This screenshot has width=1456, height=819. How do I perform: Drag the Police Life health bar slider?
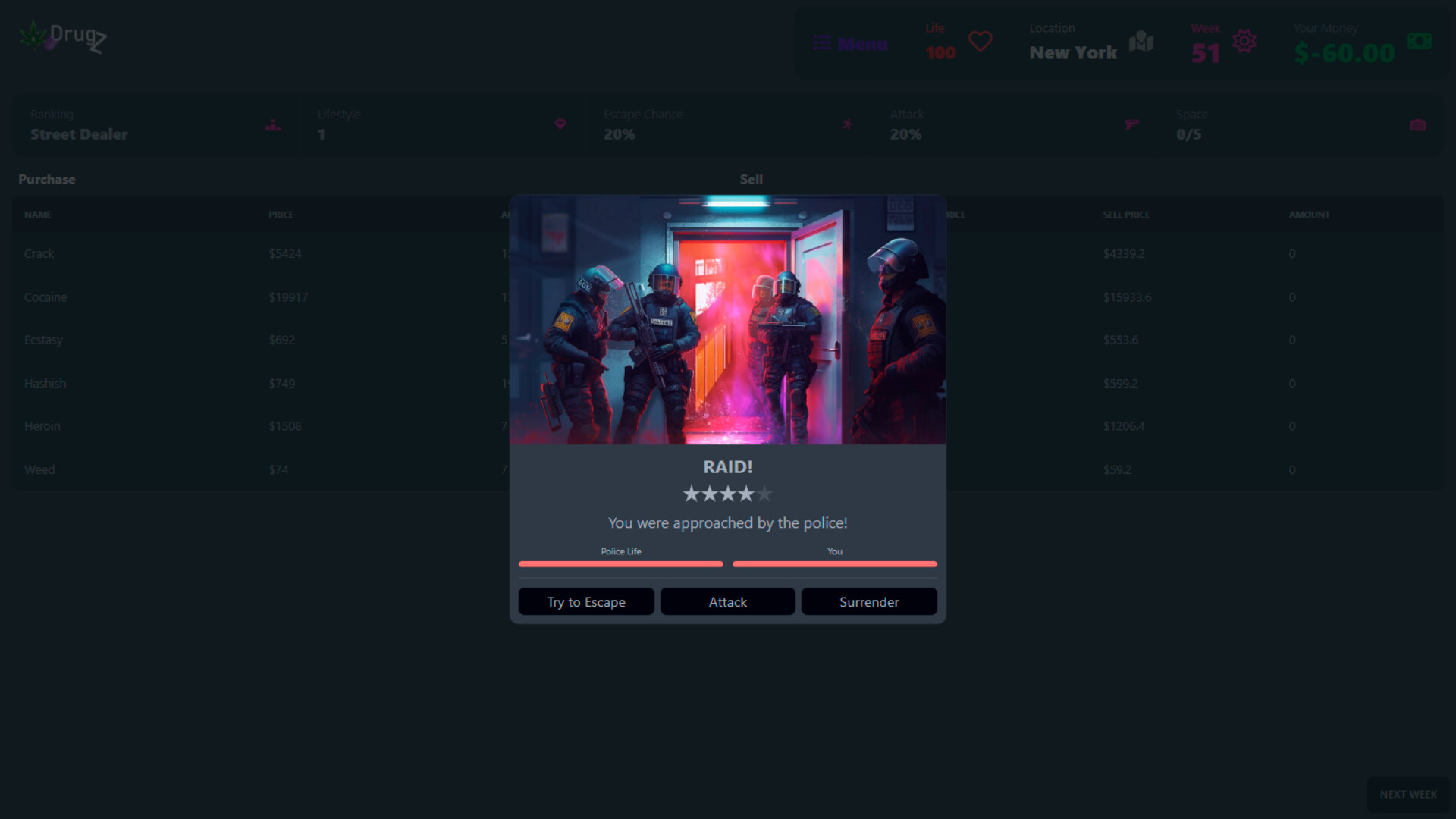[x=620, y=564]
